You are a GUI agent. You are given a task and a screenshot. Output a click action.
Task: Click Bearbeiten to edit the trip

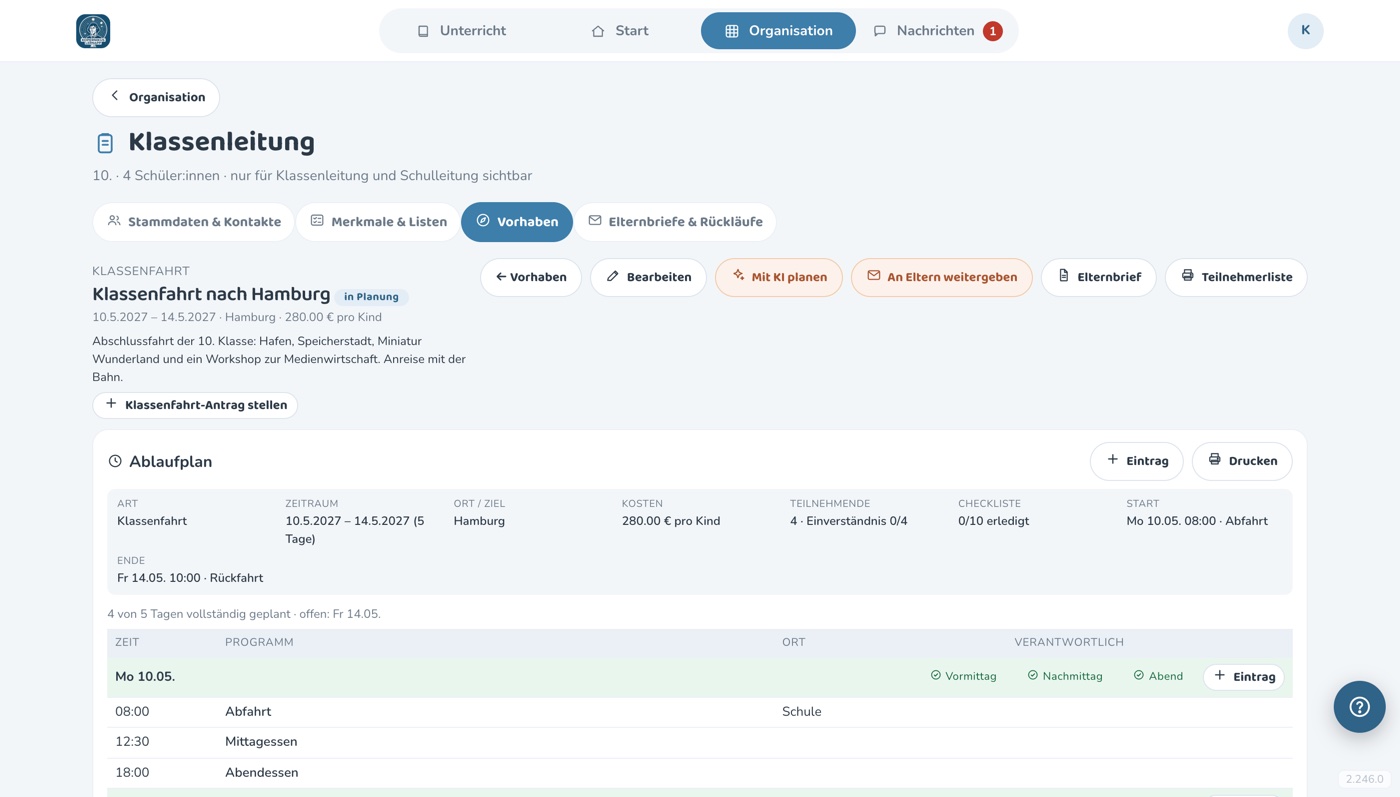[648, 277]
